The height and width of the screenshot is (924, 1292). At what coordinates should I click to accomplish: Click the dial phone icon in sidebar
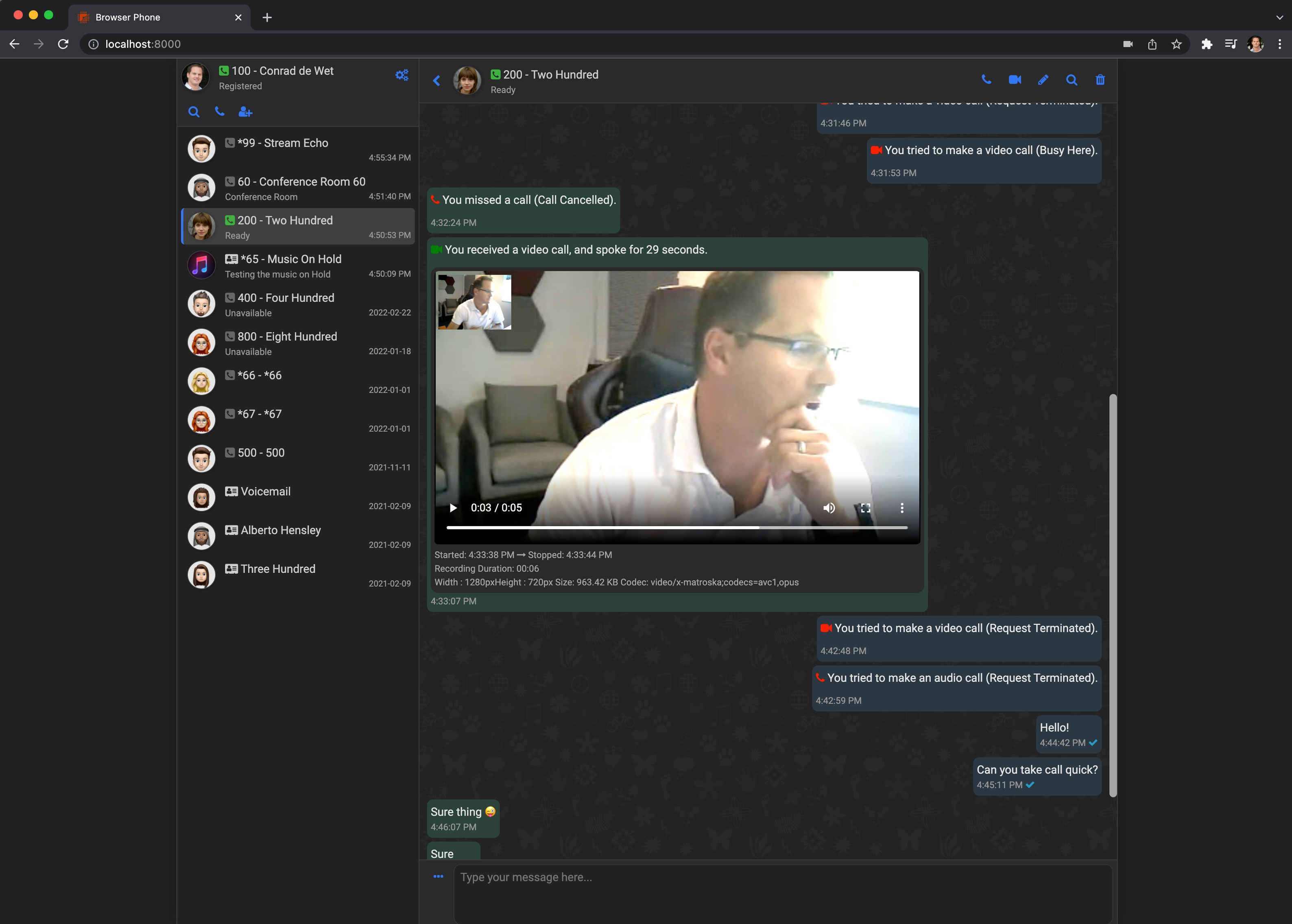pos(220,111)
